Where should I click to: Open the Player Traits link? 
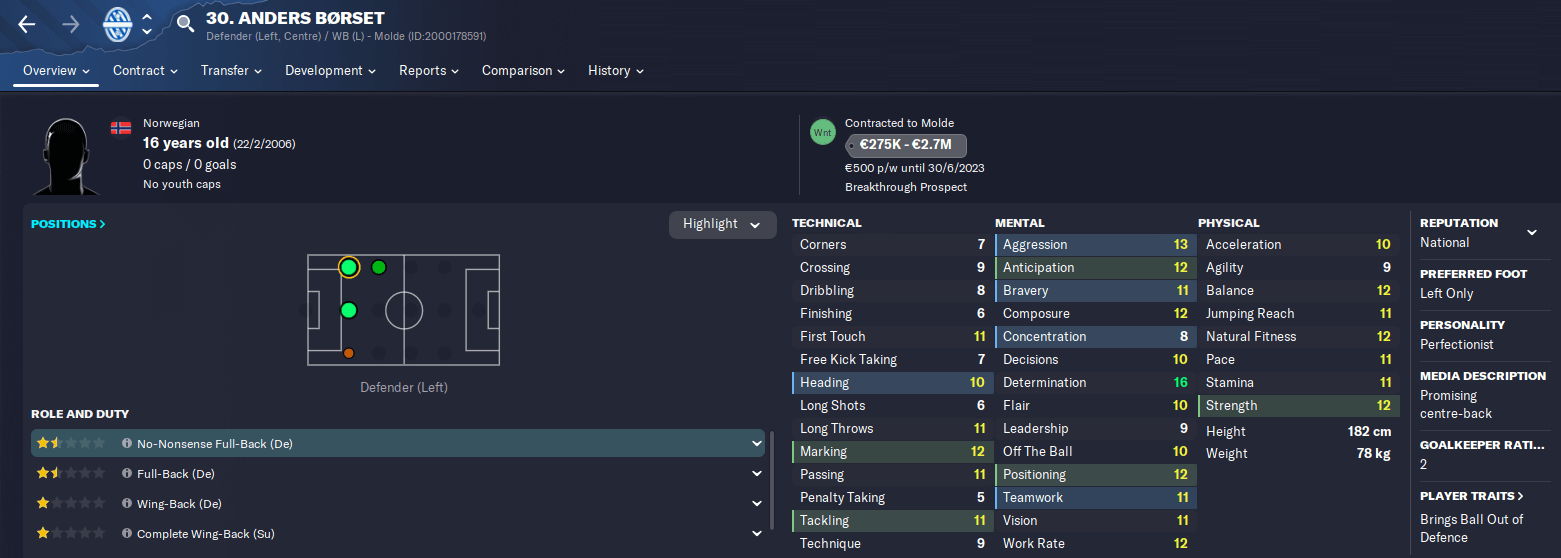click(1472, 496)
